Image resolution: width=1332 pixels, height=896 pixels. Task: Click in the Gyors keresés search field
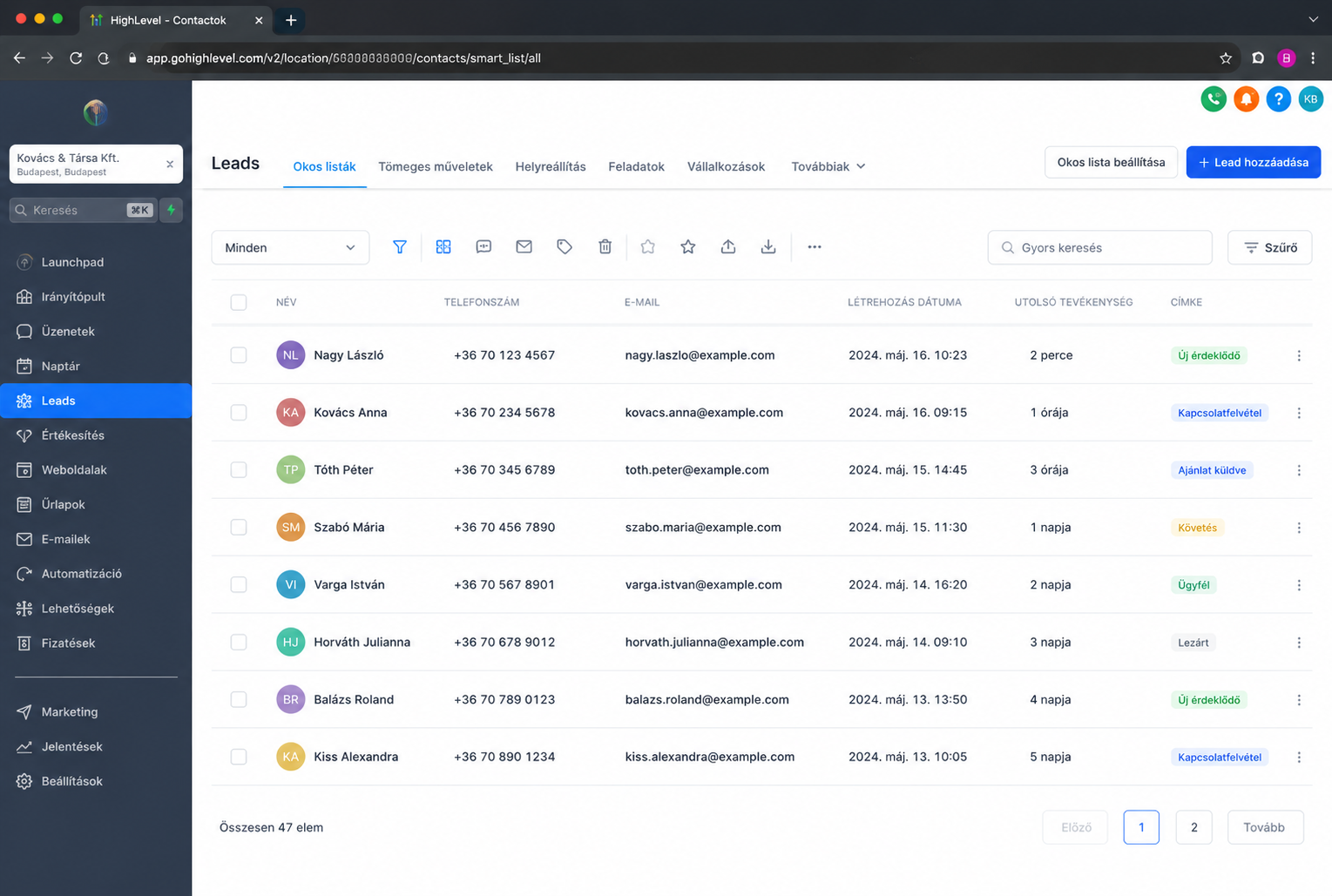tap(1099, 247)
